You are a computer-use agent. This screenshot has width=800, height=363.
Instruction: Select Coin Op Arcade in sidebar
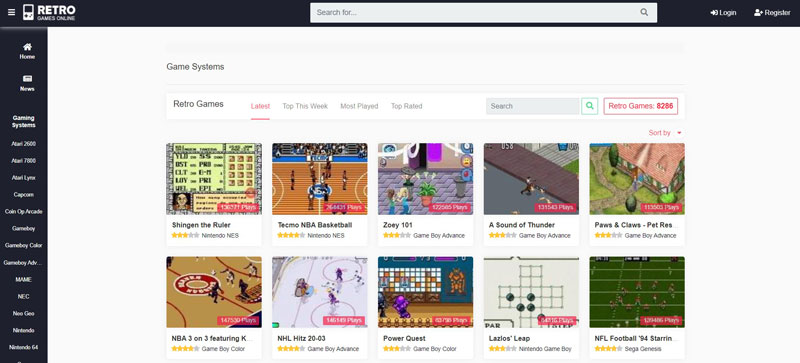[x=23, y=211]
